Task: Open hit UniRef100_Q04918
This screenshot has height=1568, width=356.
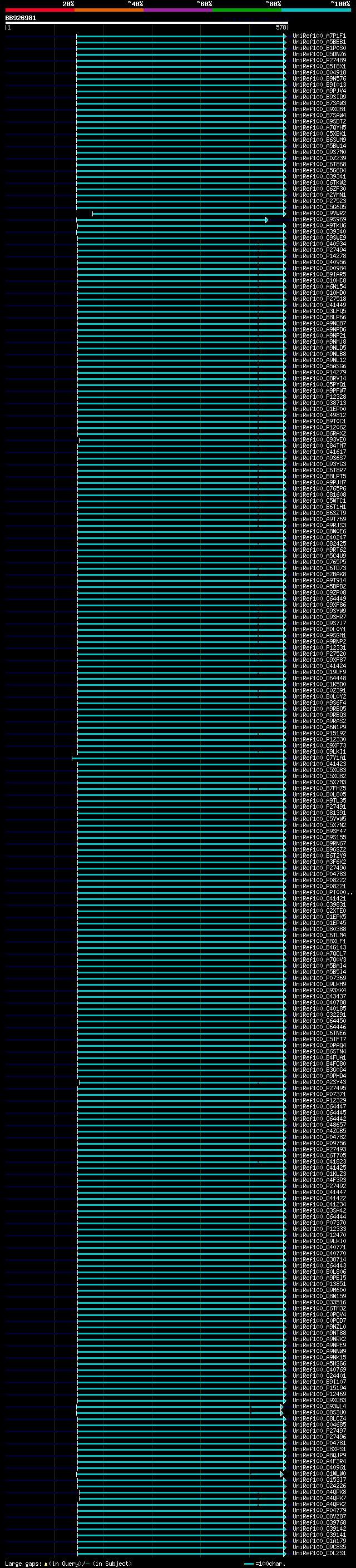Action: [319, 72]
